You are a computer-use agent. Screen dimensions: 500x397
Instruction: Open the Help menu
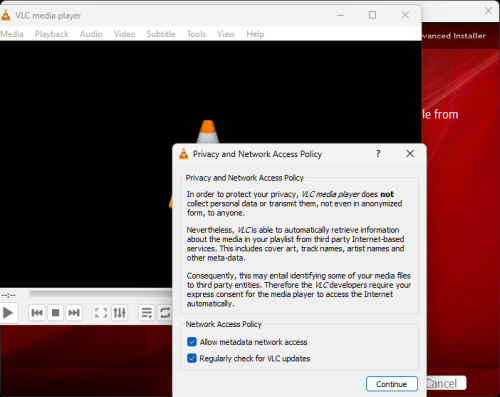pos(255,34)
